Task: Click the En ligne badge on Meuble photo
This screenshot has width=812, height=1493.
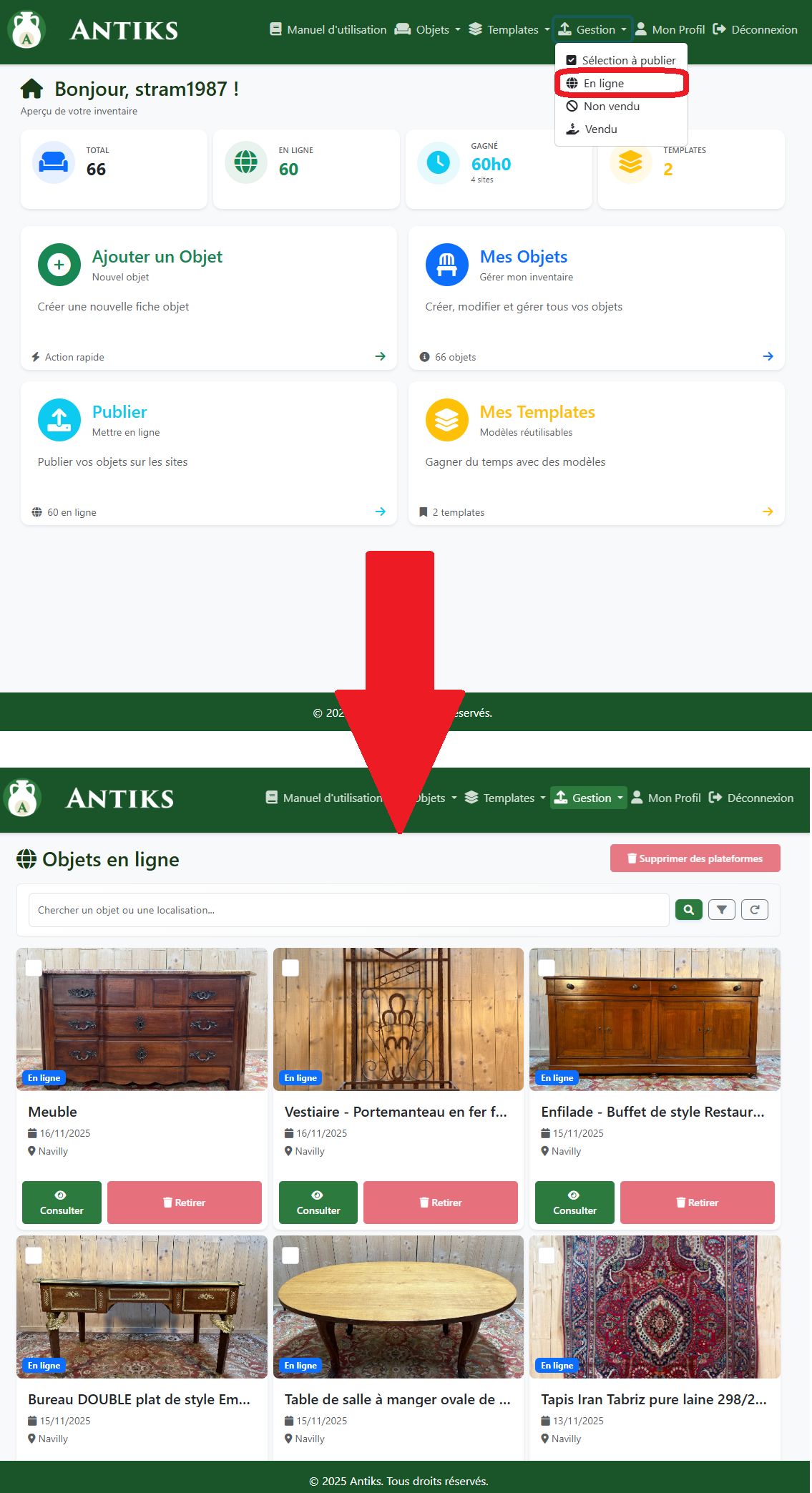Action: [x=44, y=1078]
